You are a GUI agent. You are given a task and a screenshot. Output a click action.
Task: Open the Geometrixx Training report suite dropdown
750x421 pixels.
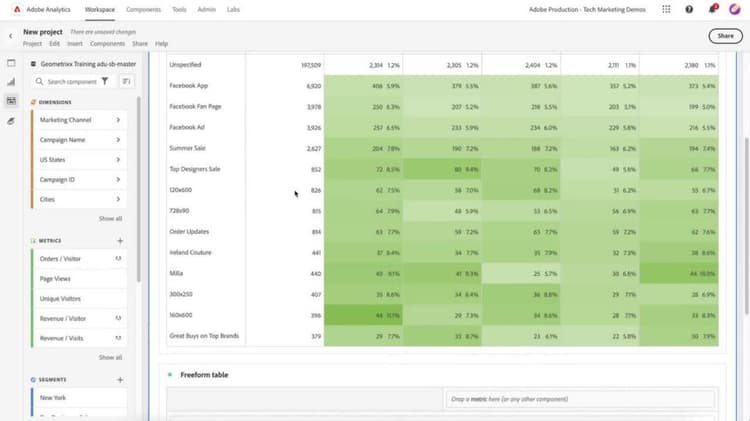(83, 64)
